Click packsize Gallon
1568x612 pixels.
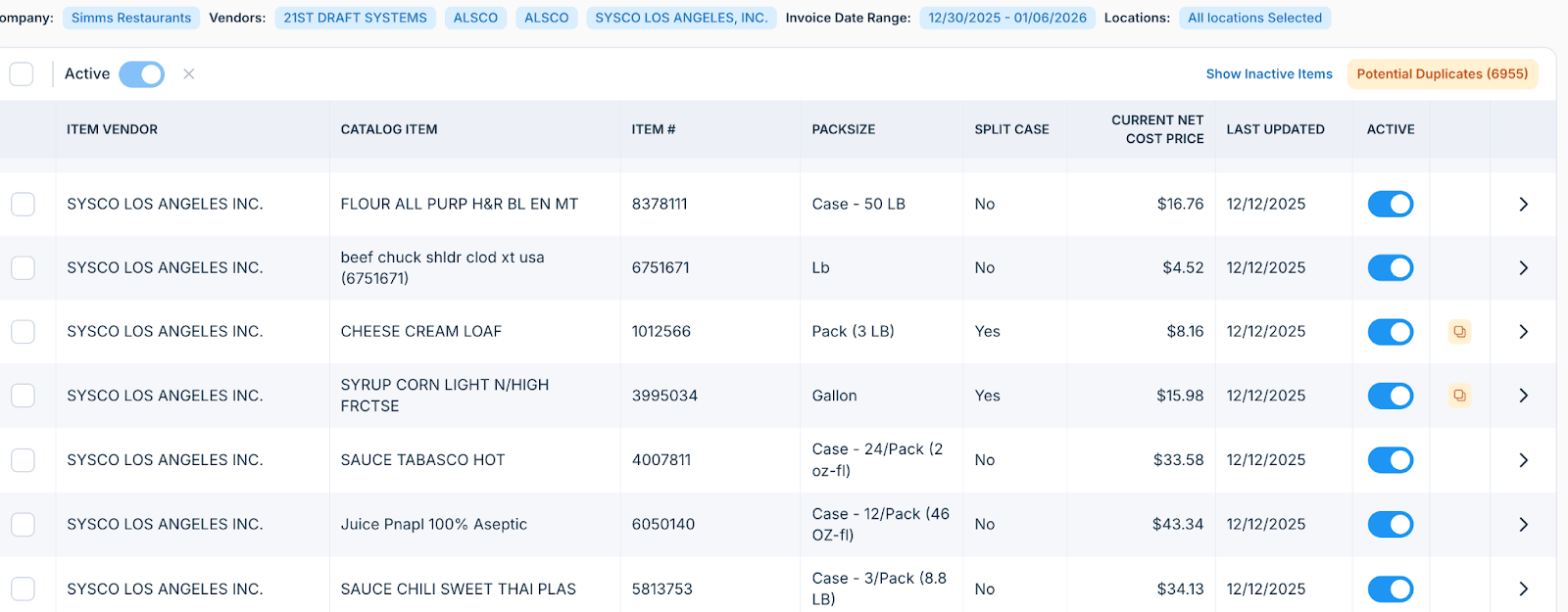834,396
